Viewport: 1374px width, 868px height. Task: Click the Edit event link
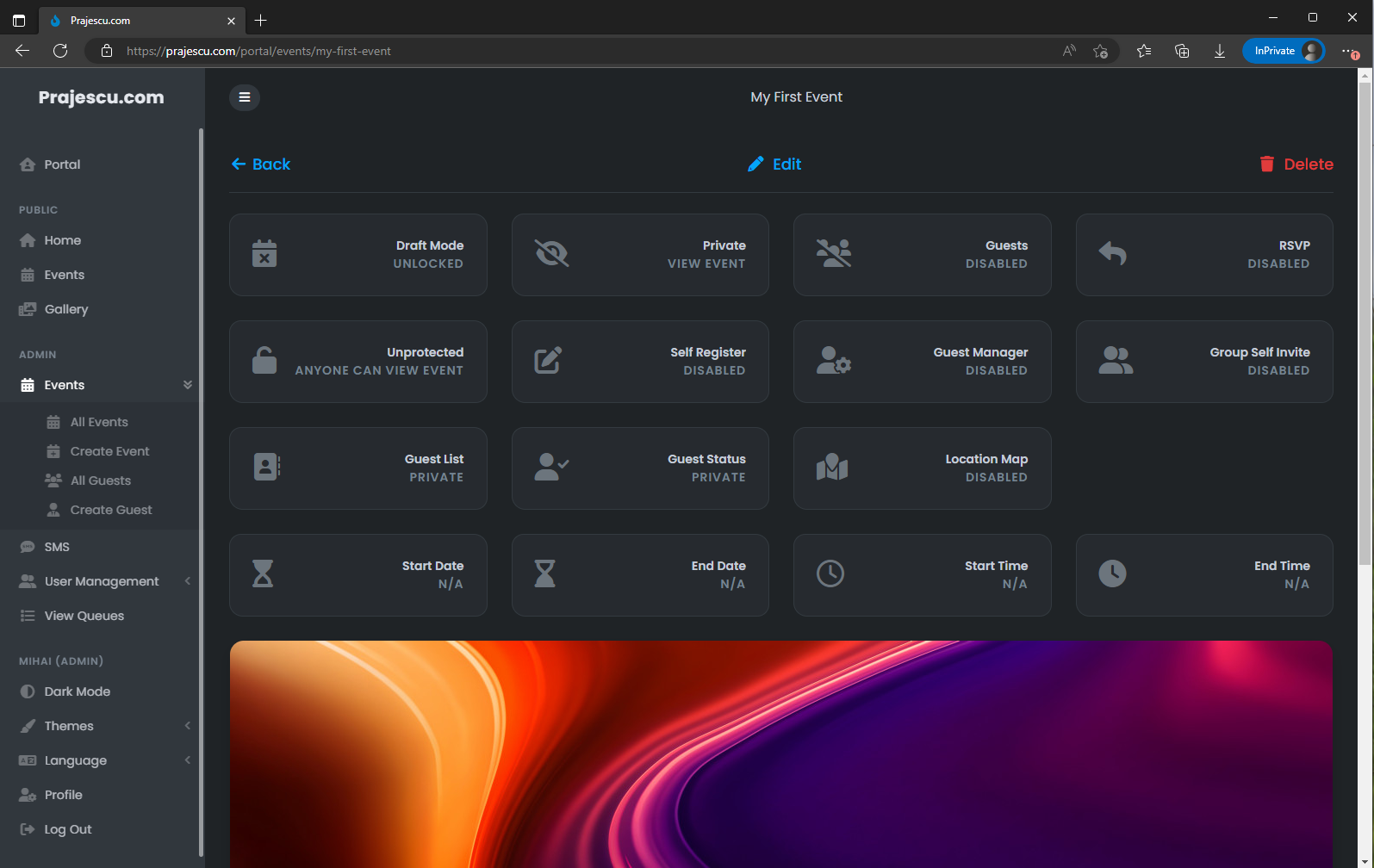click(x=774, y=164)
